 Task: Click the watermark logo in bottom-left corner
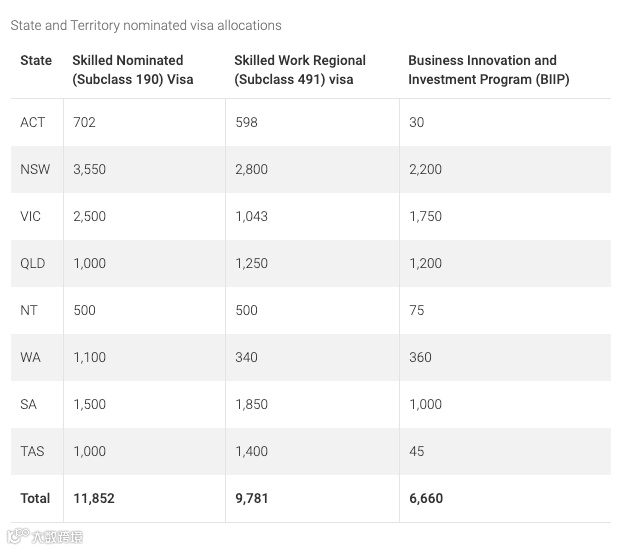(x=45, y=537)
